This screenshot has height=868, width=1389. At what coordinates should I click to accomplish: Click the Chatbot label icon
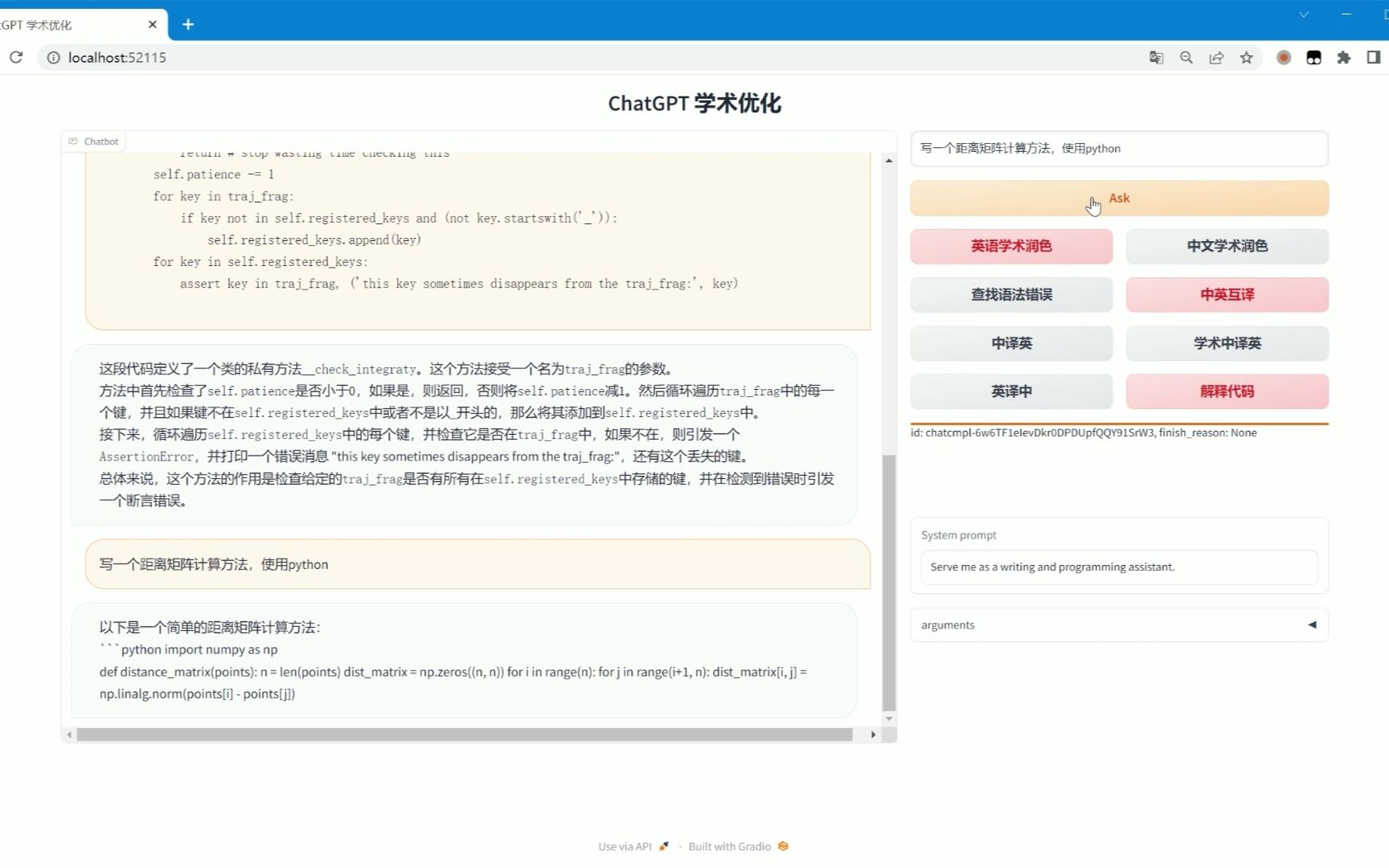[73, 141]
